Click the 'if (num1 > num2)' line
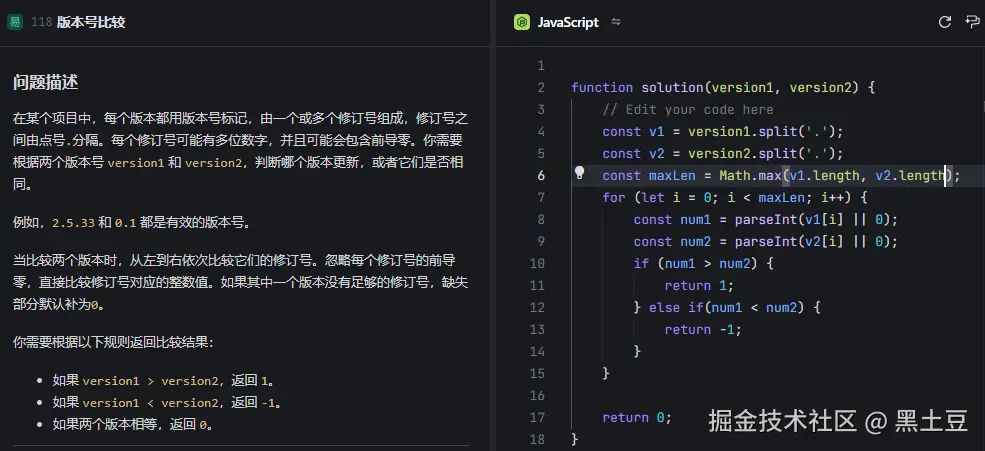The image size is (985, 451). pyautogui.click(x=704, y=264)
